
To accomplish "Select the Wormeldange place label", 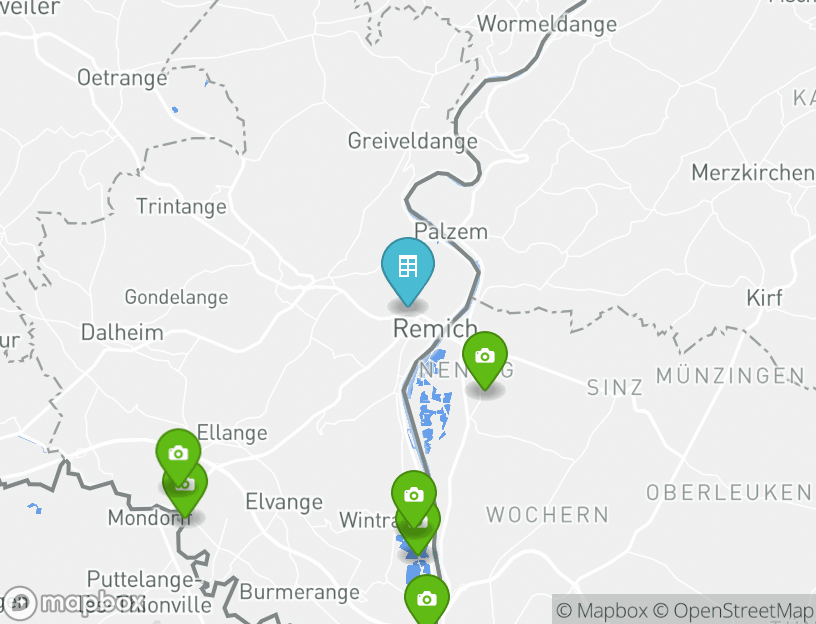I will 547,24.
